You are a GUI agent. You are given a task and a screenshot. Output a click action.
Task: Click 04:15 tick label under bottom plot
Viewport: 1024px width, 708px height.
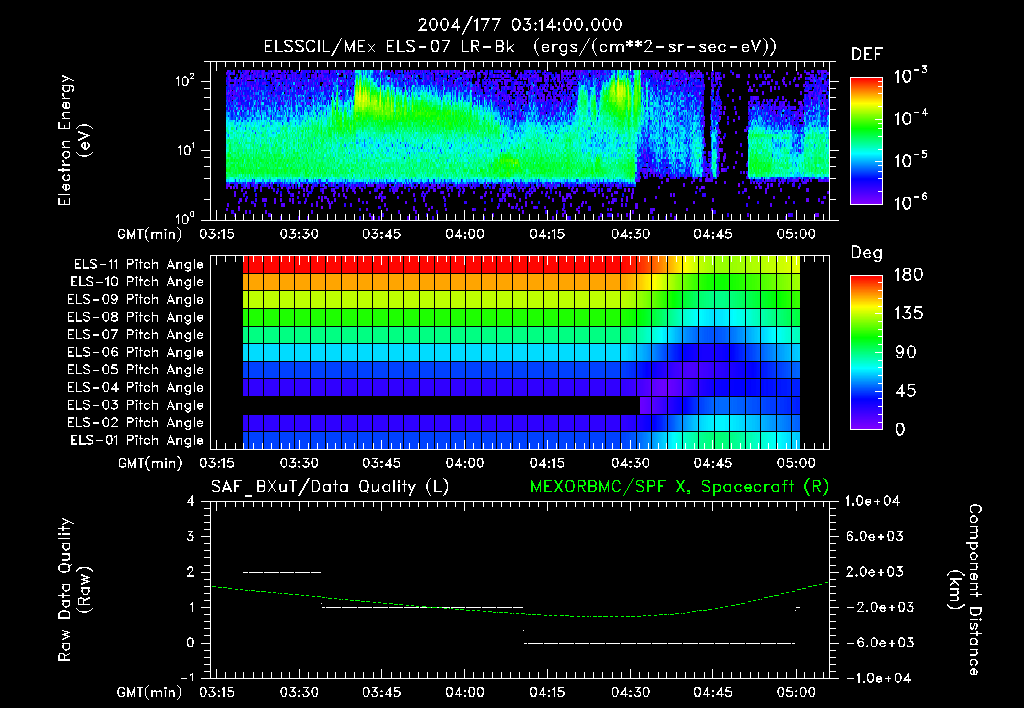click(x=547, y=692)
